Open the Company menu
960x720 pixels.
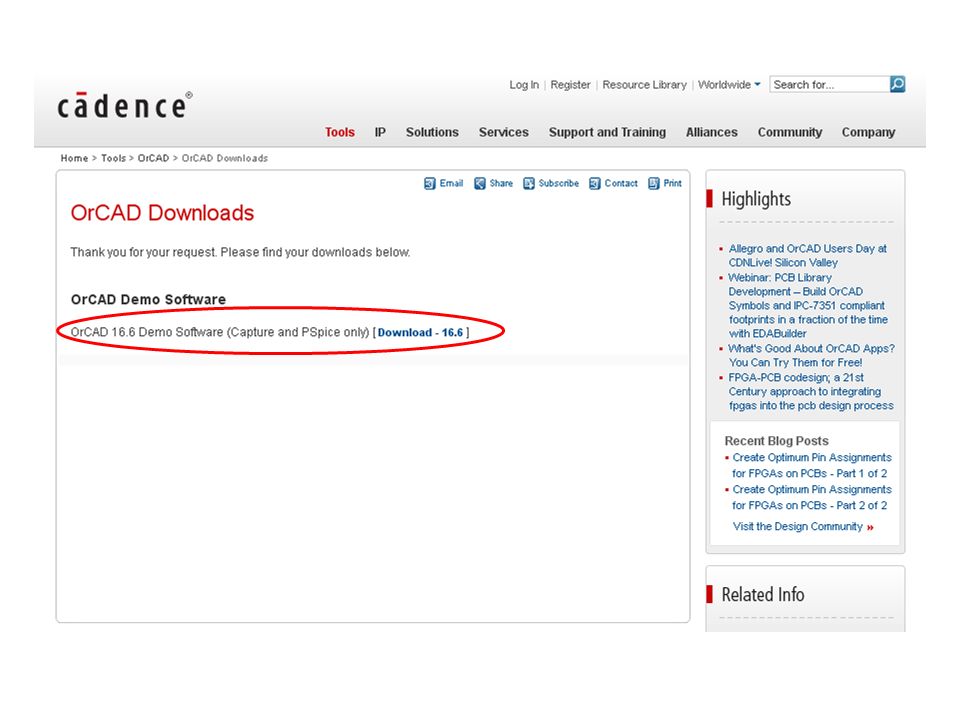(x=868, y=132)
